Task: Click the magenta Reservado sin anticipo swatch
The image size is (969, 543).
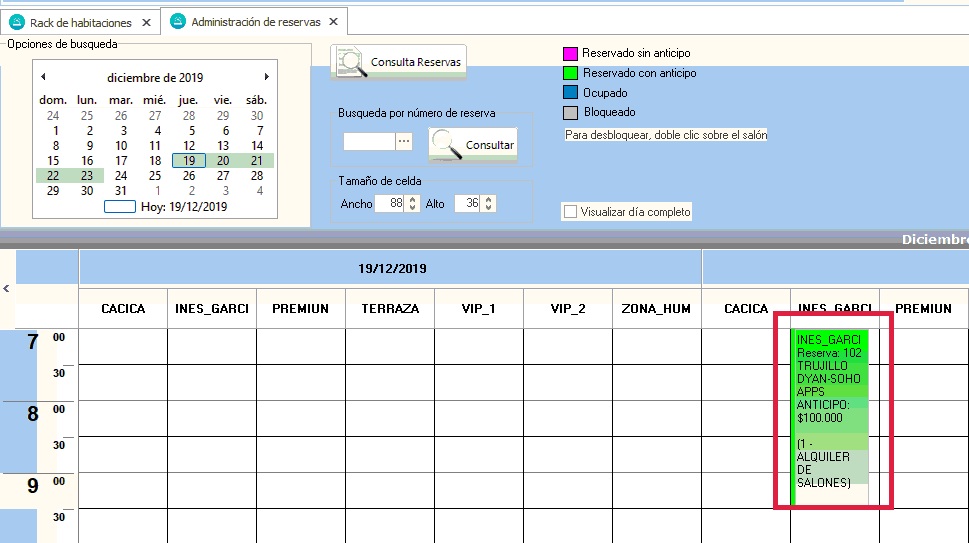Action: pos(570,54)
